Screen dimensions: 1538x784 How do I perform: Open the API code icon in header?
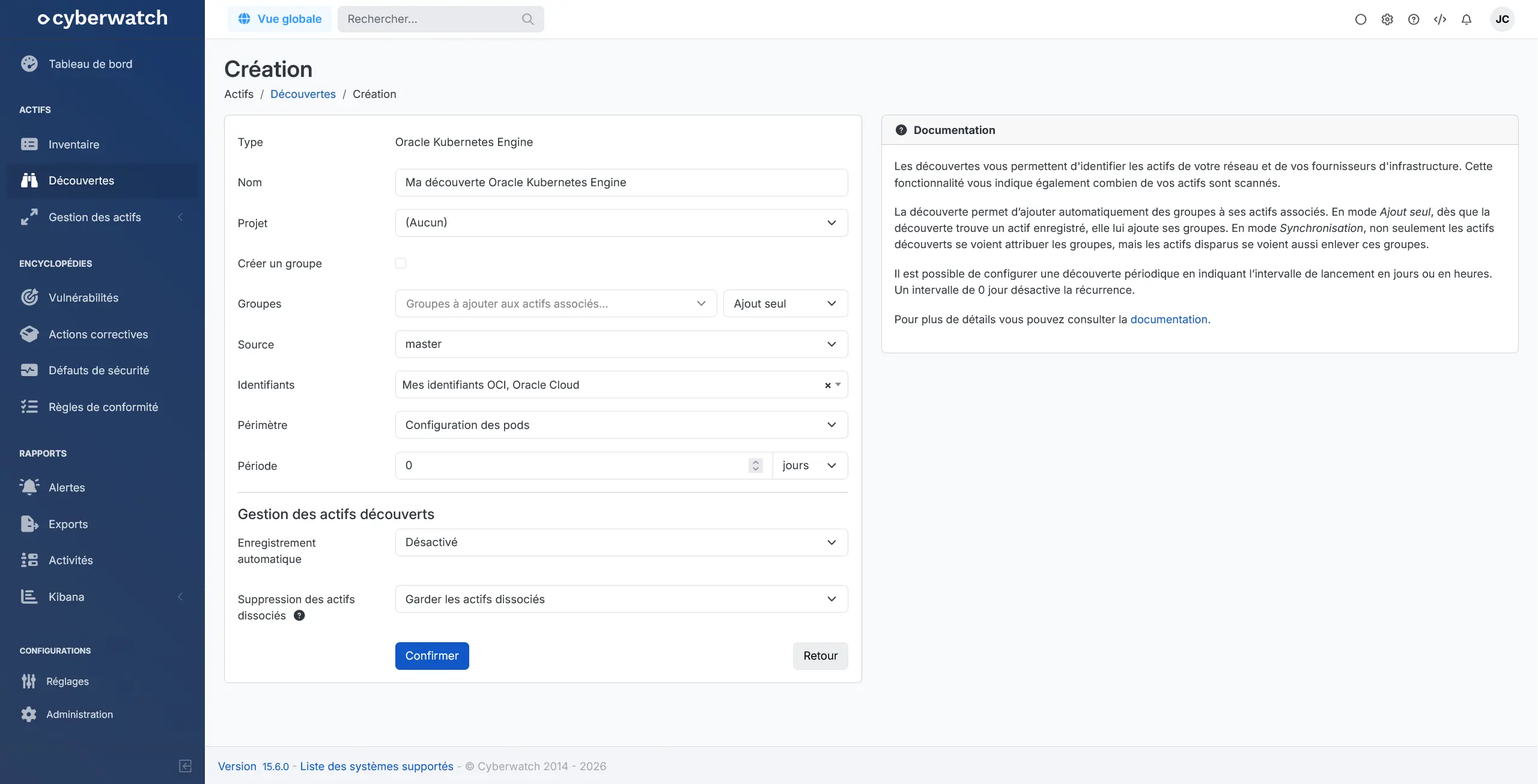(x=1439, y=19)
